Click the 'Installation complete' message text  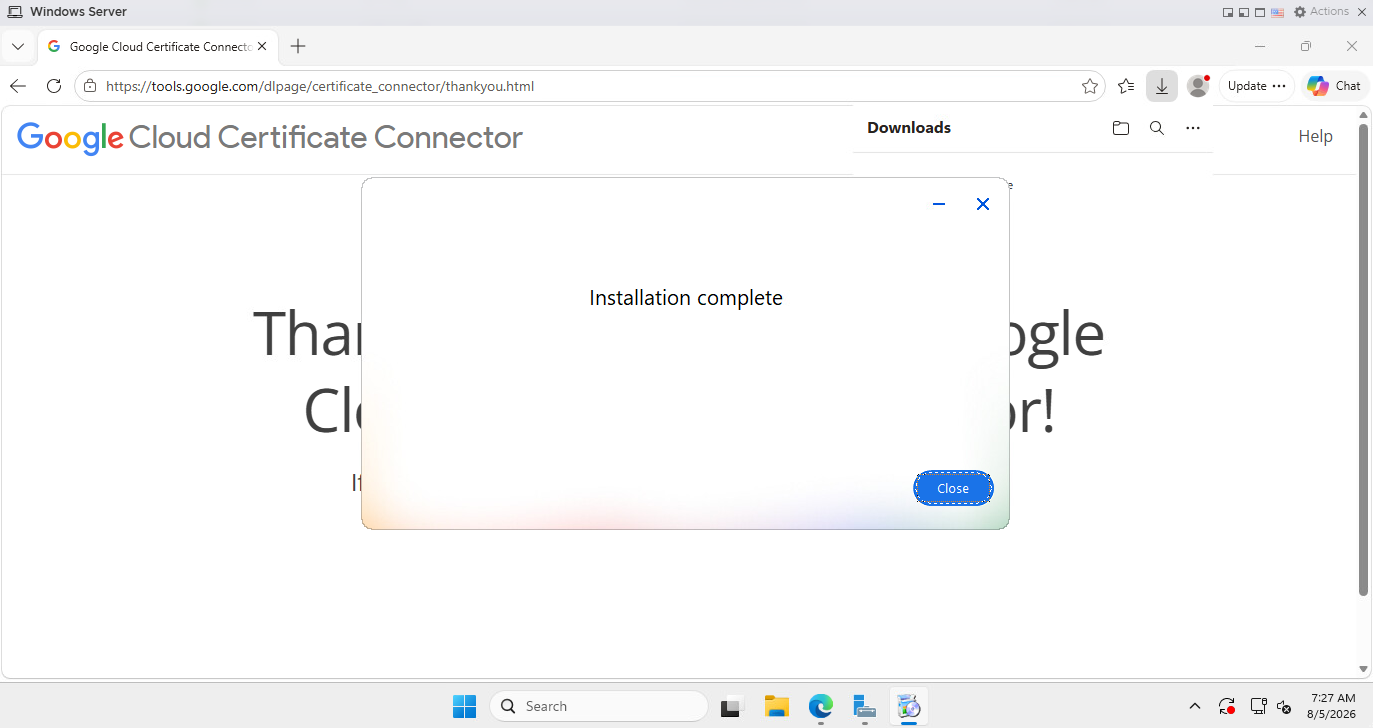[686, 298]
